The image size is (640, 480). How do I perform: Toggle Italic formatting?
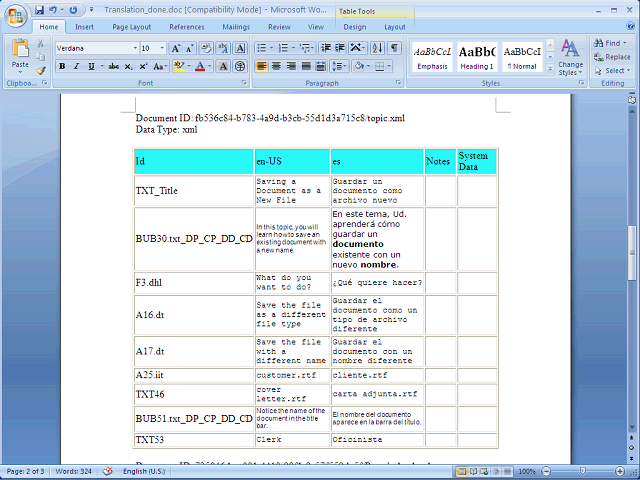[x=76, y=66]
